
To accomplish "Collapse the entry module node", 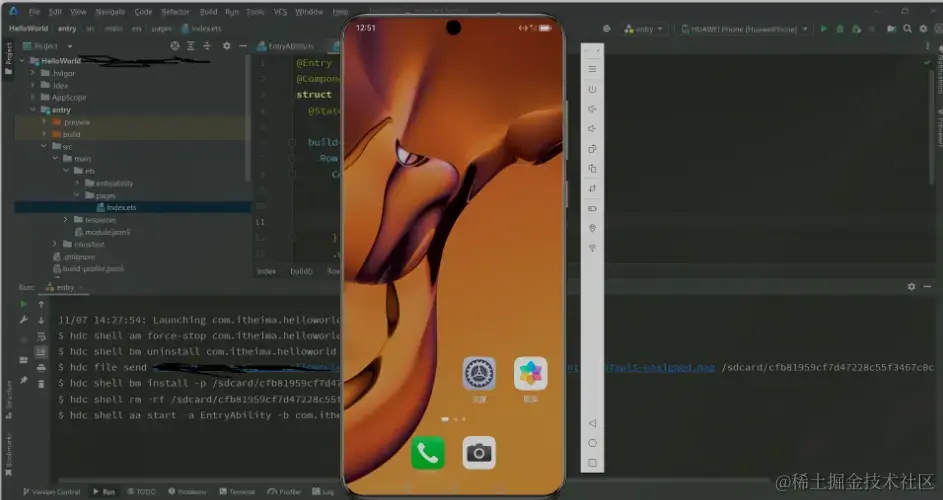I will click(33, 110).
